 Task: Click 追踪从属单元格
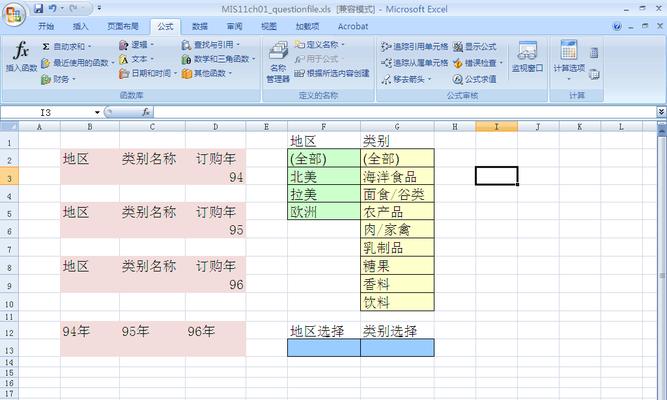pyautogui.click(x=415, y=63)
